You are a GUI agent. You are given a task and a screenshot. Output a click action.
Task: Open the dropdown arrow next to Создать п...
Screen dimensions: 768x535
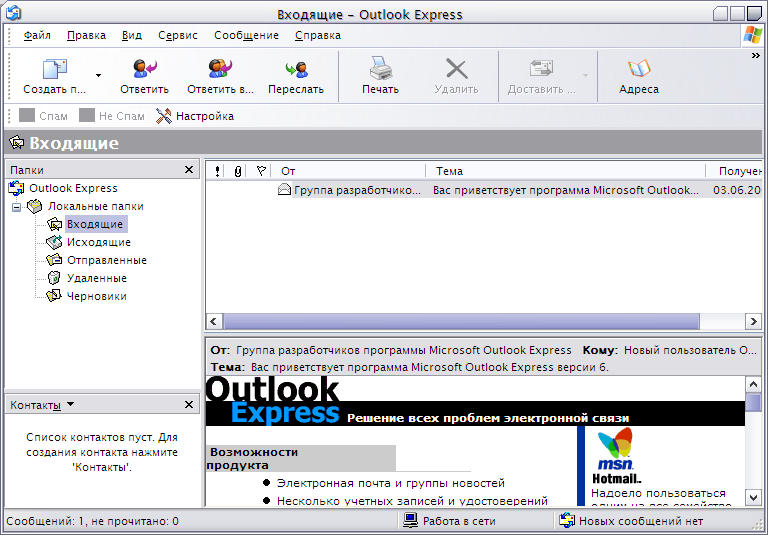tap(98, 75)
